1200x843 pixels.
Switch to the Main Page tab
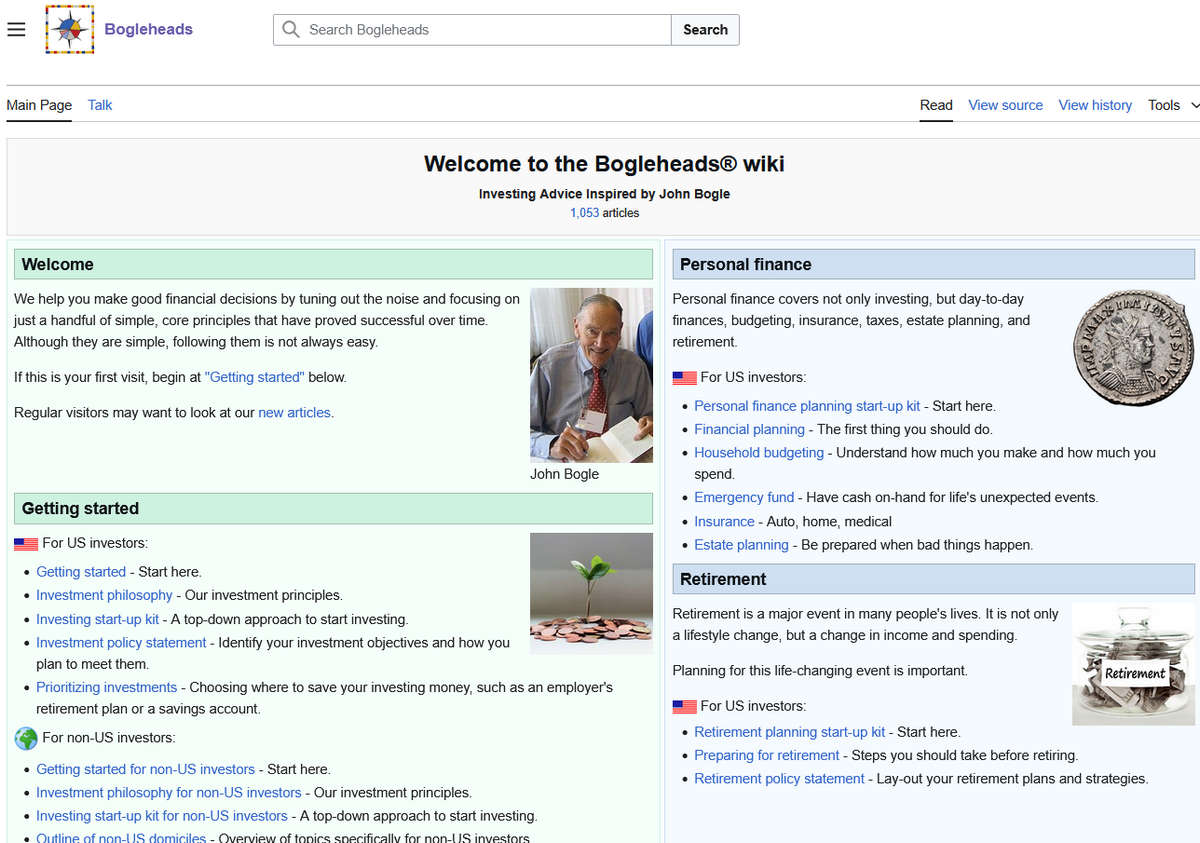coord(39,105)
